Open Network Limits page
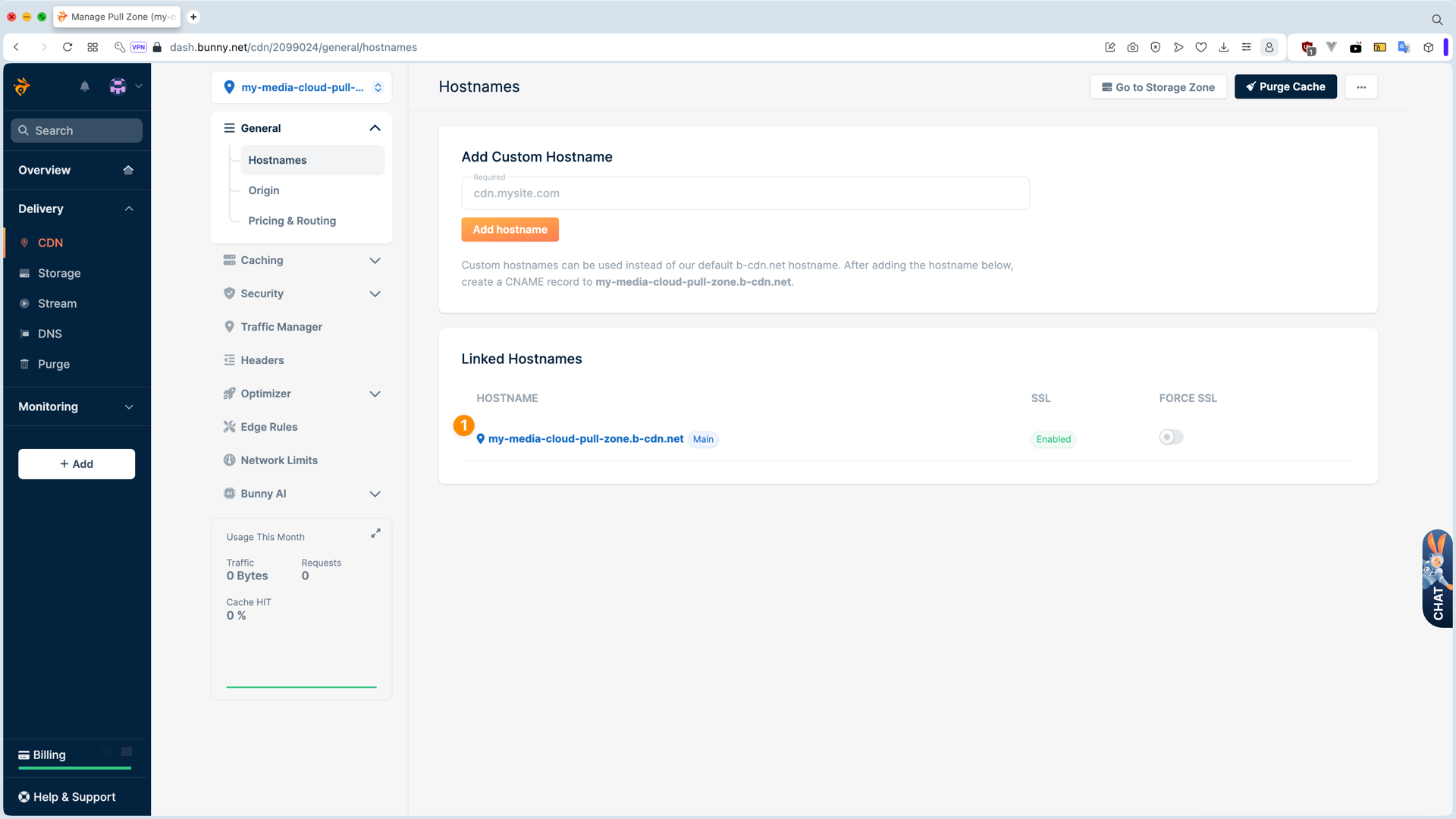The image size is (1456, 819). [x=279, y=460]
